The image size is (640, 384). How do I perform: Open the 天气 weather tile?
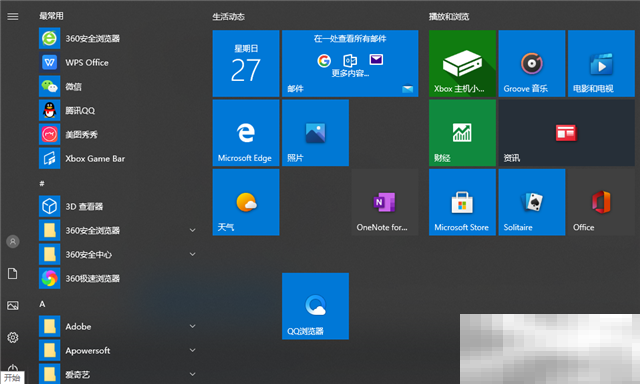point(246,202)
